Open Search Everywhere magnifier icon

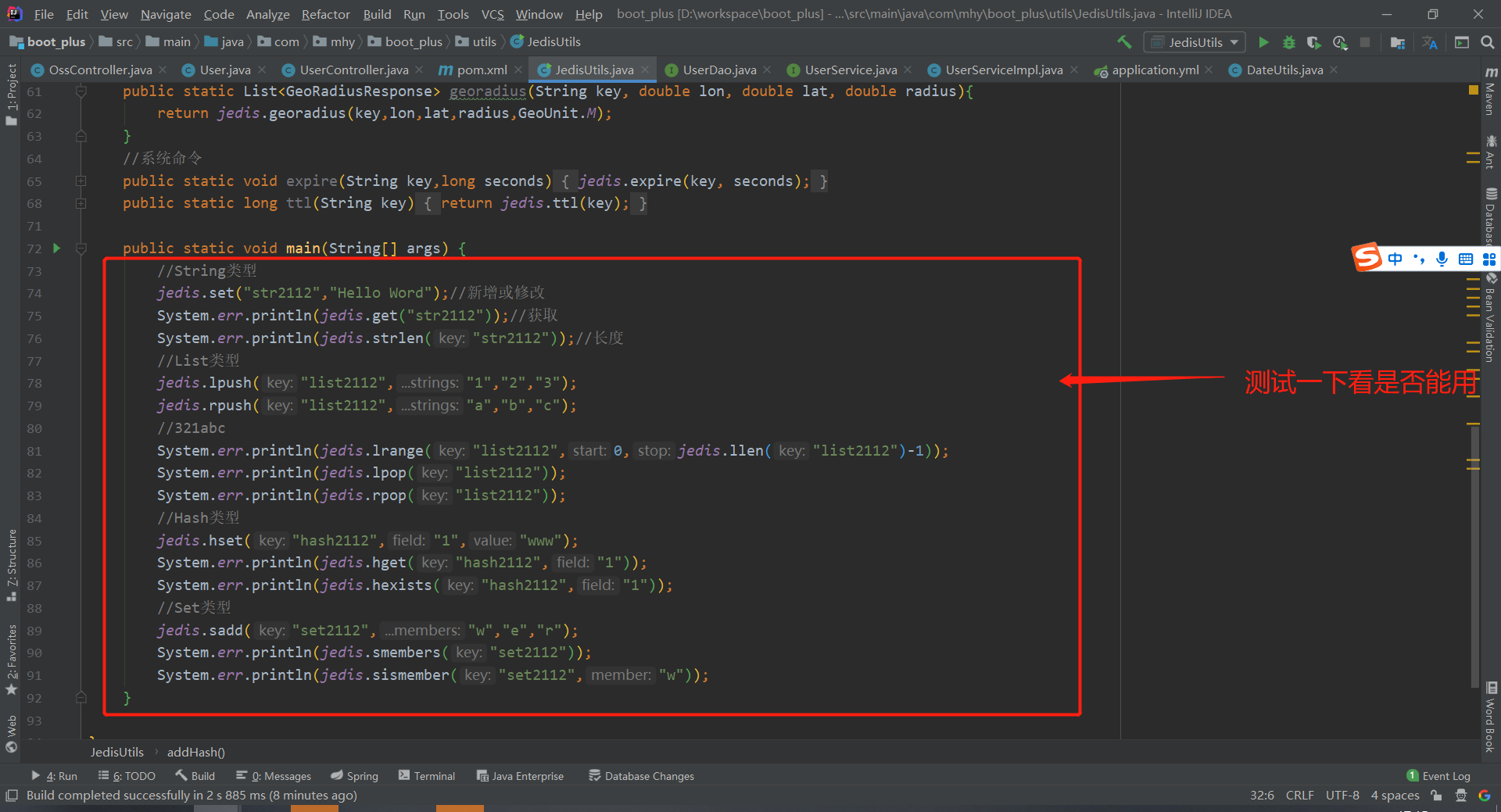(1488, 42)
